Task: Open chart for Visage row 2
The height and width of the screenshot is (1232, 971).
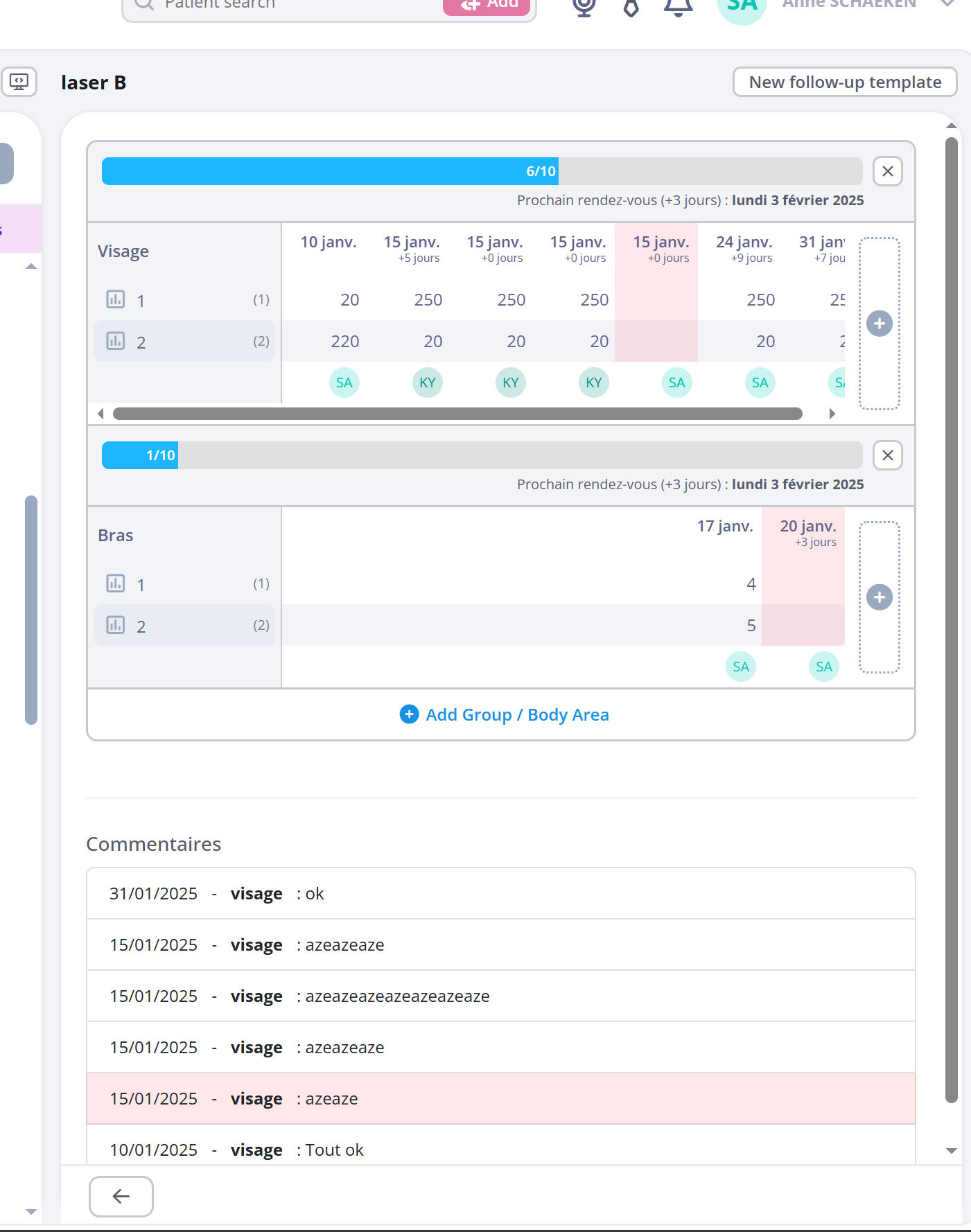Action: (115, 342)
